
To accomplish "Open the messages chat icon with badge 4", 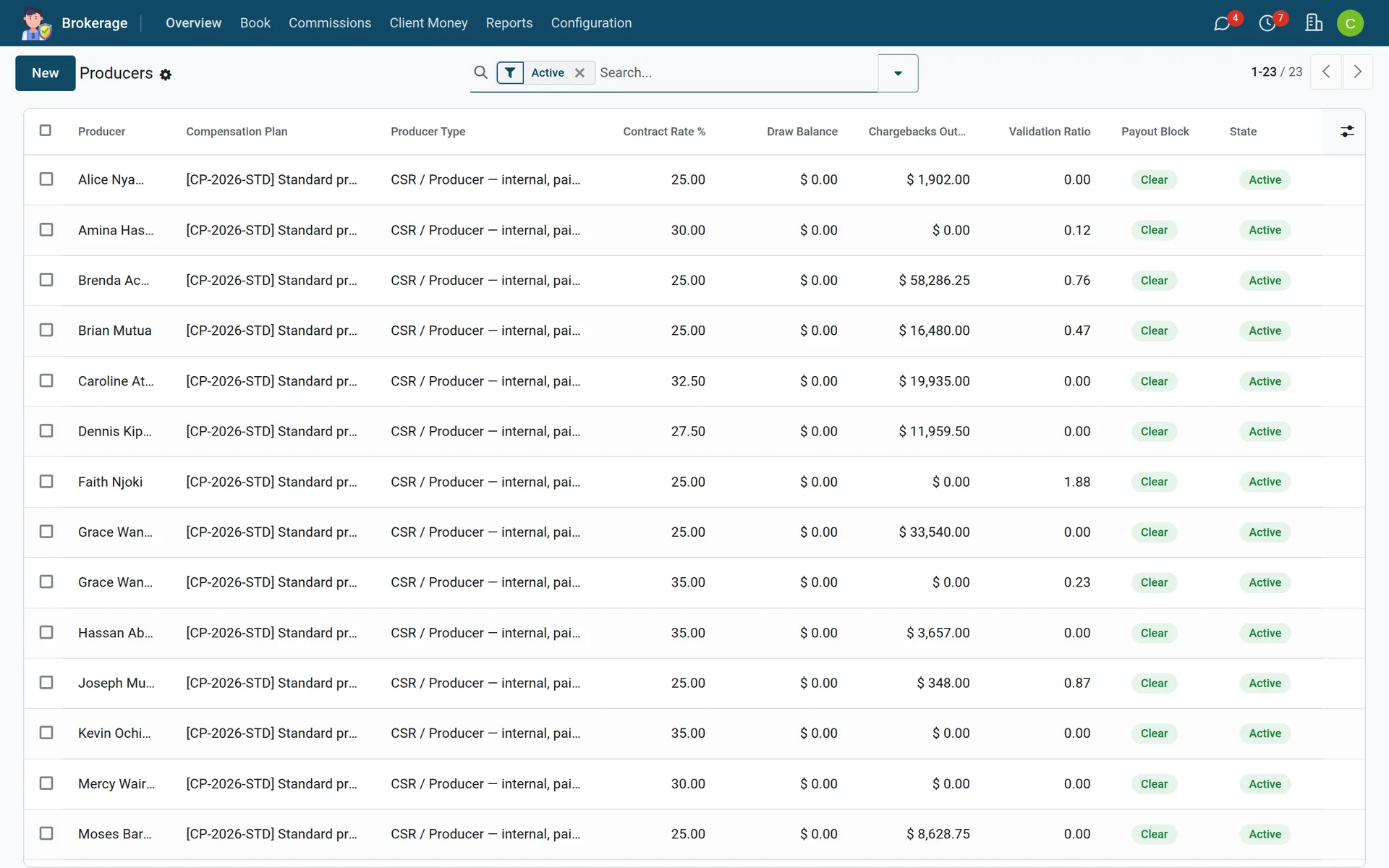I will (1223, 23).
